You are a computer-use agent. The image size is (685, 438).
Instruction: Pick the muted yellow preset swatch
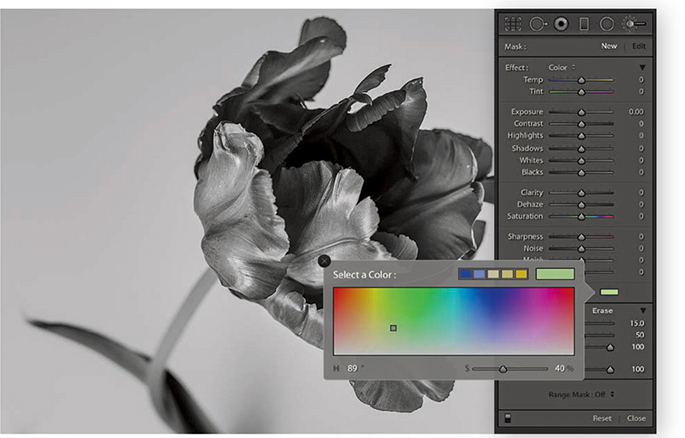tap(507, 274)
